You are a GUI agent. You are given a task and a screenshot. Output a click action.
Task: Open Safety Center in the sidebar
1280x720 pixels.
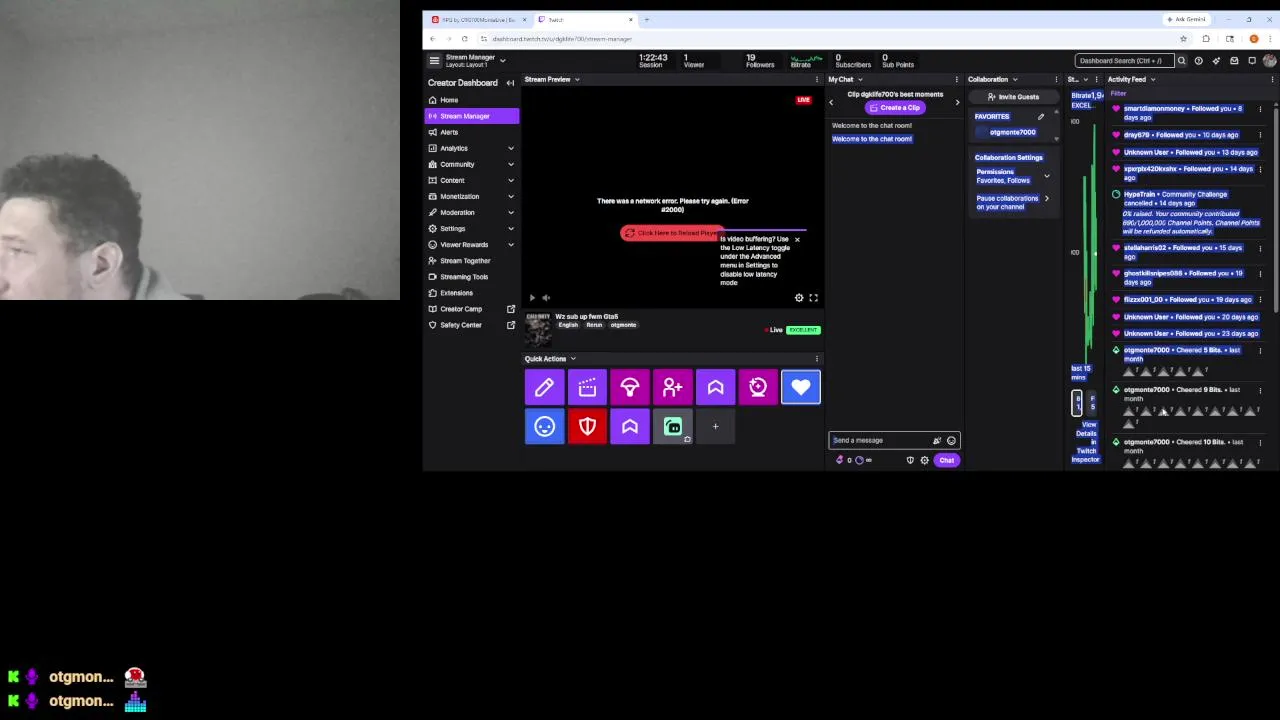471,325
